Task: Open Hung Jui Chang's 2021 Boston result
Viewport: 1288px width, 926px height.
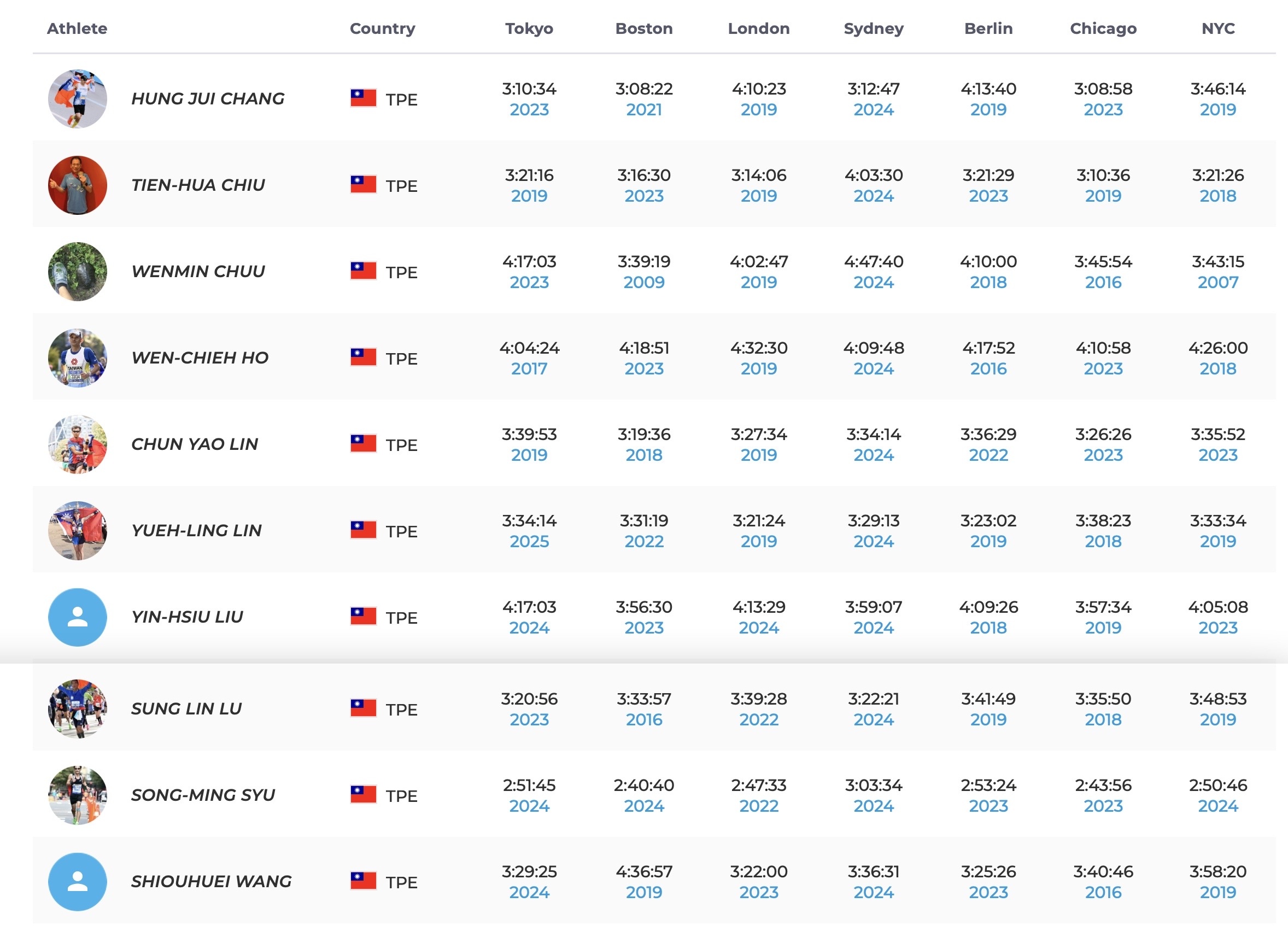Action: 643,109
